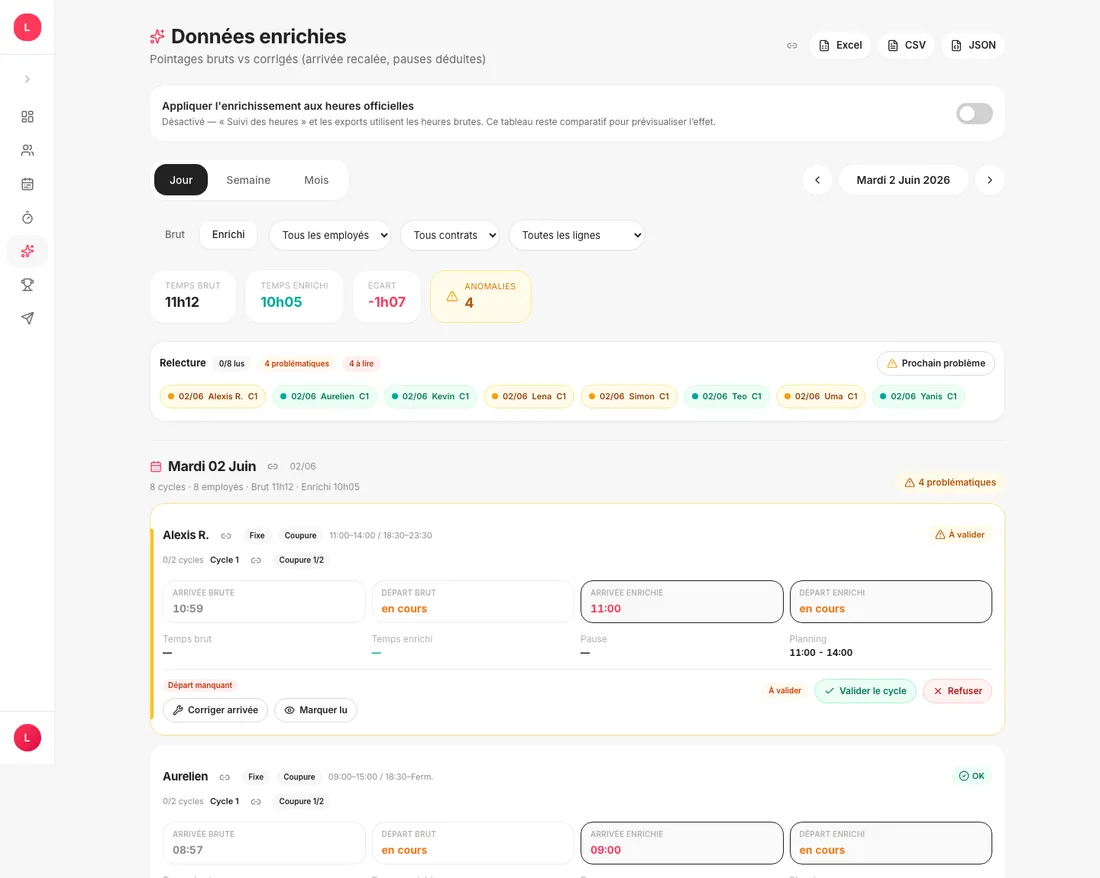
Task: Open the trophy icon in sidebar
Action: [27, 285]
